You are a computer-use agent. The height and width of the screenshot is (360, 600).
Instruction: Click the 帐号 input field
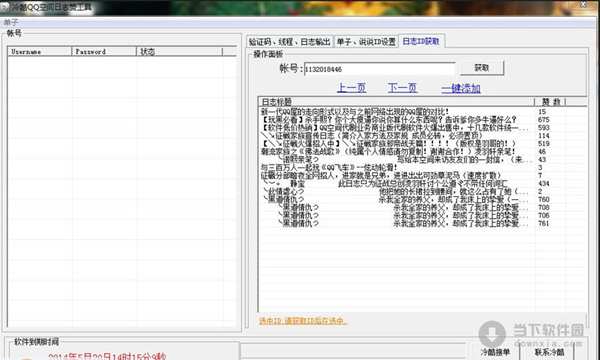[379, 69]
